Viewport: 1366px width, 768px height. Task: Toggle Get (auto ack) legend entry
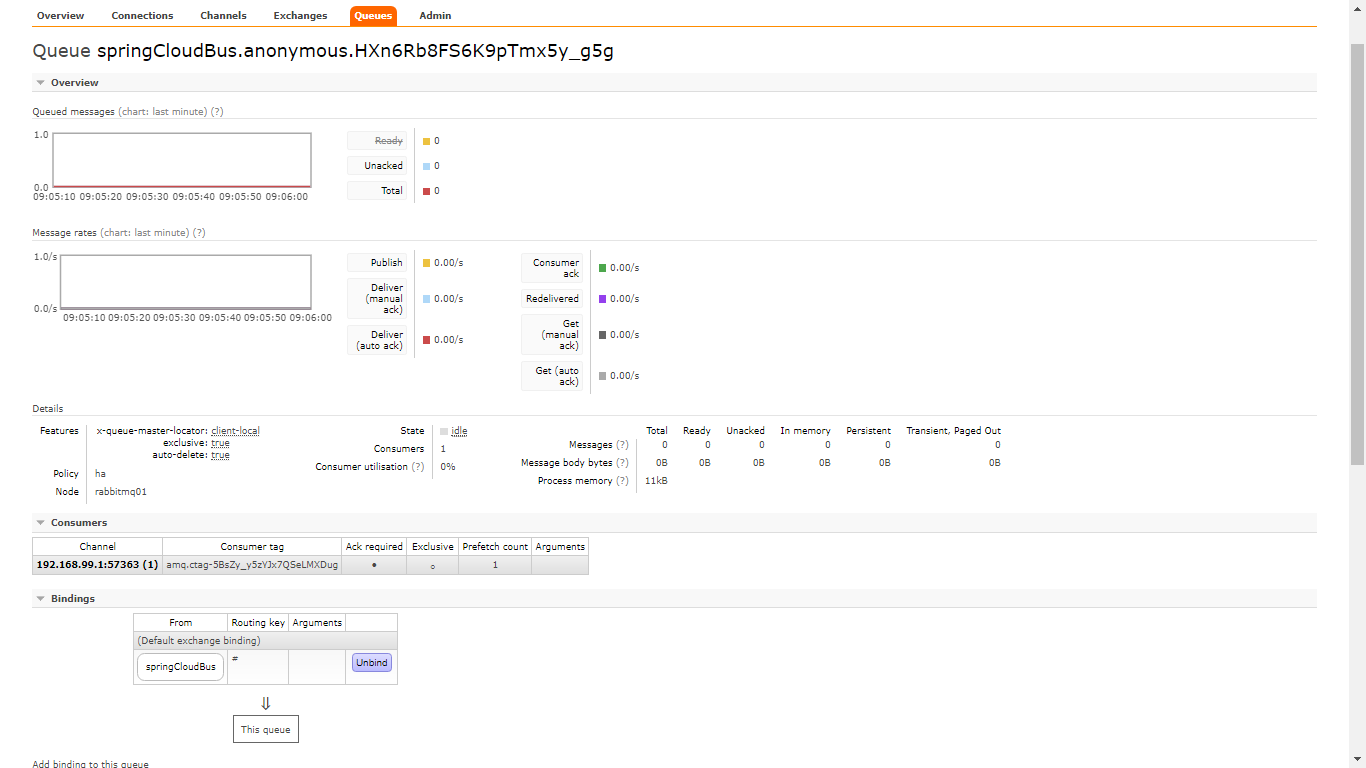[552, 376]
